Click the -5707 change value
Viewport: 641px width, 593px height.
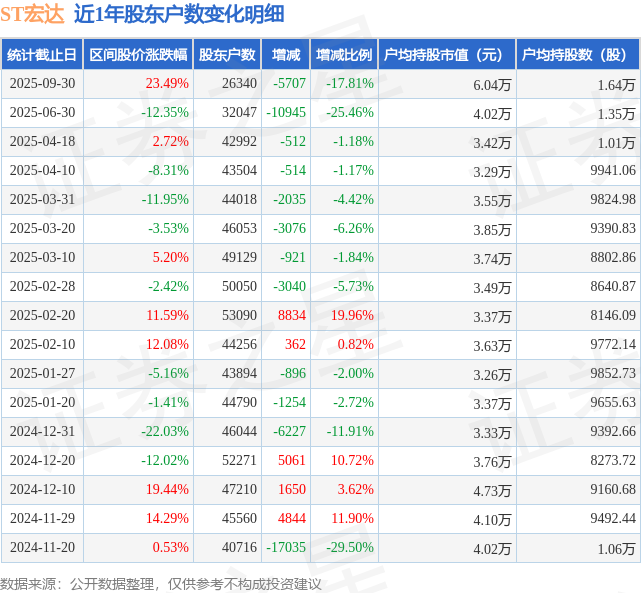[289, 83]
